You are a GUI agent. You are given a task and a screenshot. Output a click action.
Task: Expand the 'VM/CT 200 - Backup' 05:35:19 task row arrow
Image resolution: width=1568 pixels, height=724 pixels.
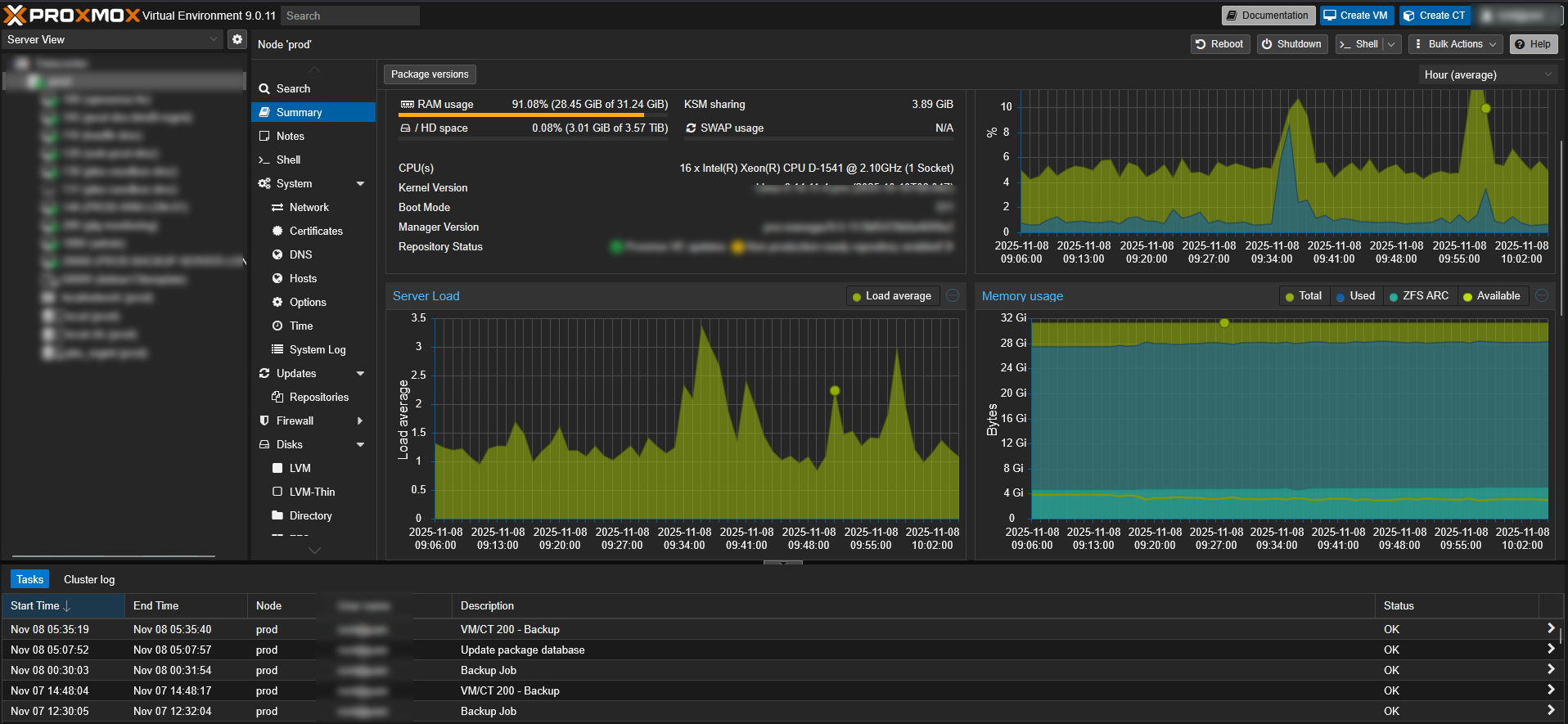point(1551,628)
